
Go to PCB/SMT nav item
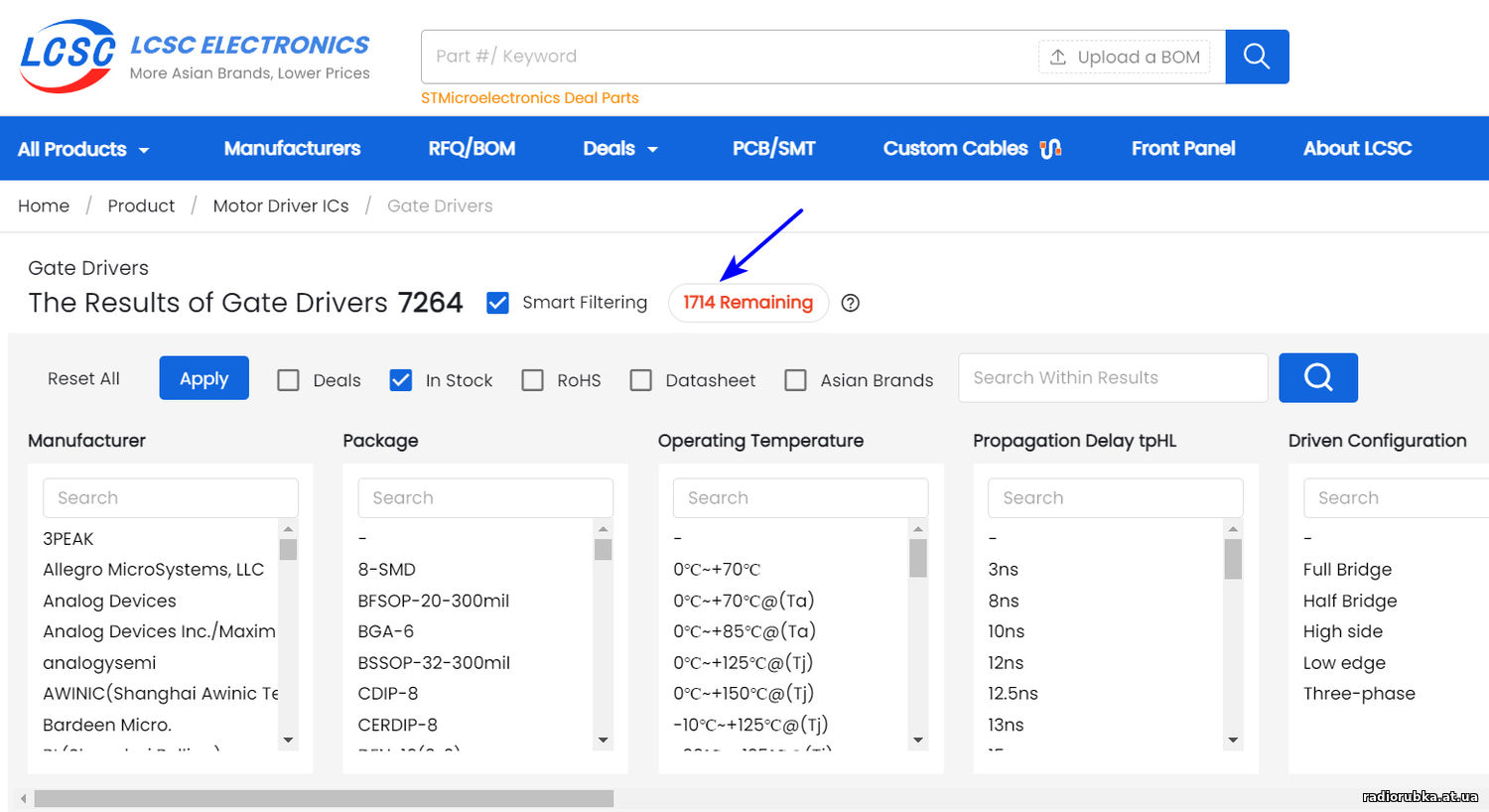(774, 149)
